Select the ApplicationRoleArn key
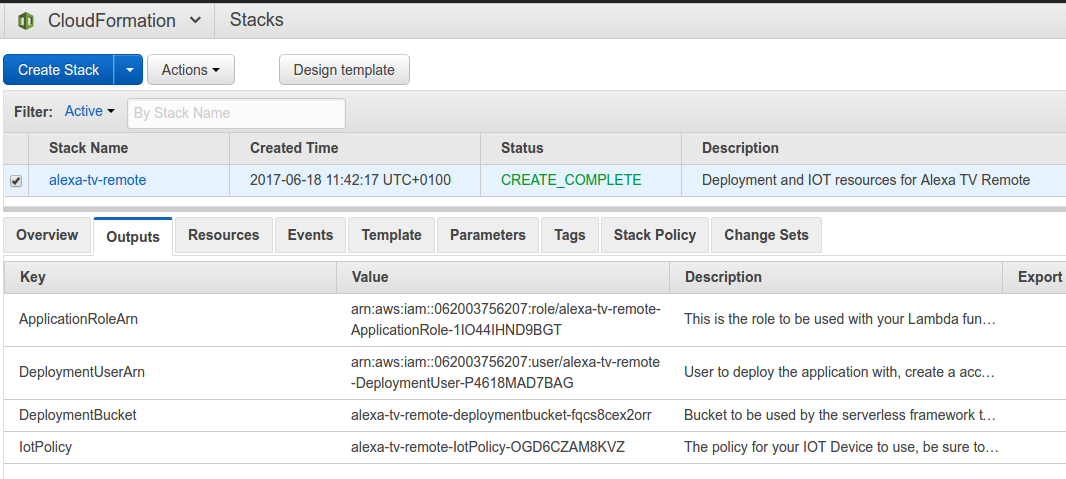This screenshot has height=479, width=1066. point(79,319)
